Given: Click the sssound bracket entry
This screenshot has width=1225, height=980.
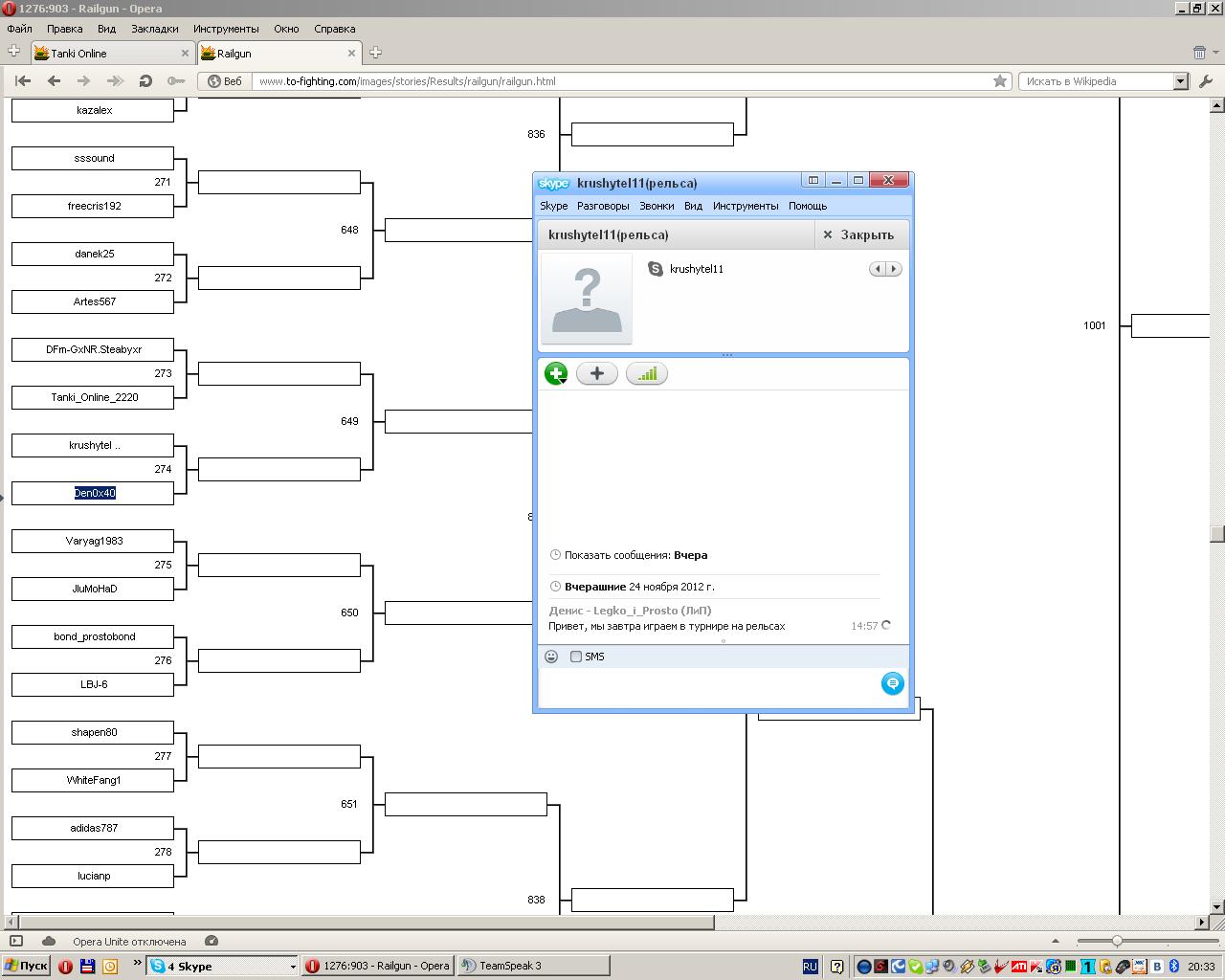Looking at the screenshot, I should 93,158.
